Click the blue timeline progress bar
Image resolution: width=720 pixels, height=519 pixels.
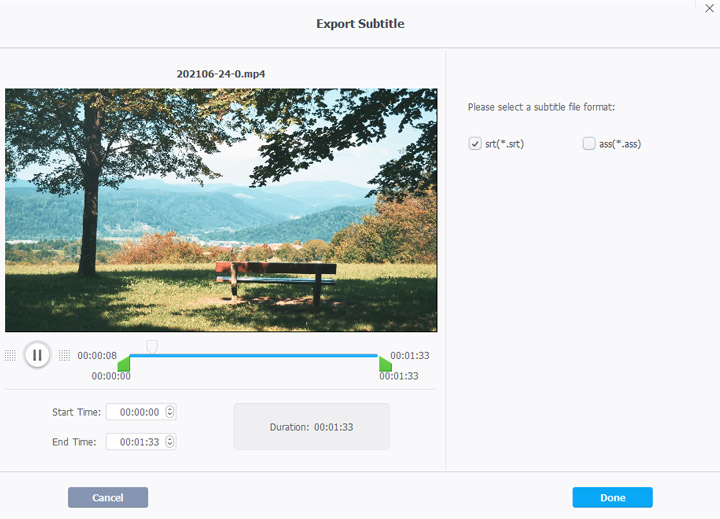coord(253,355)
